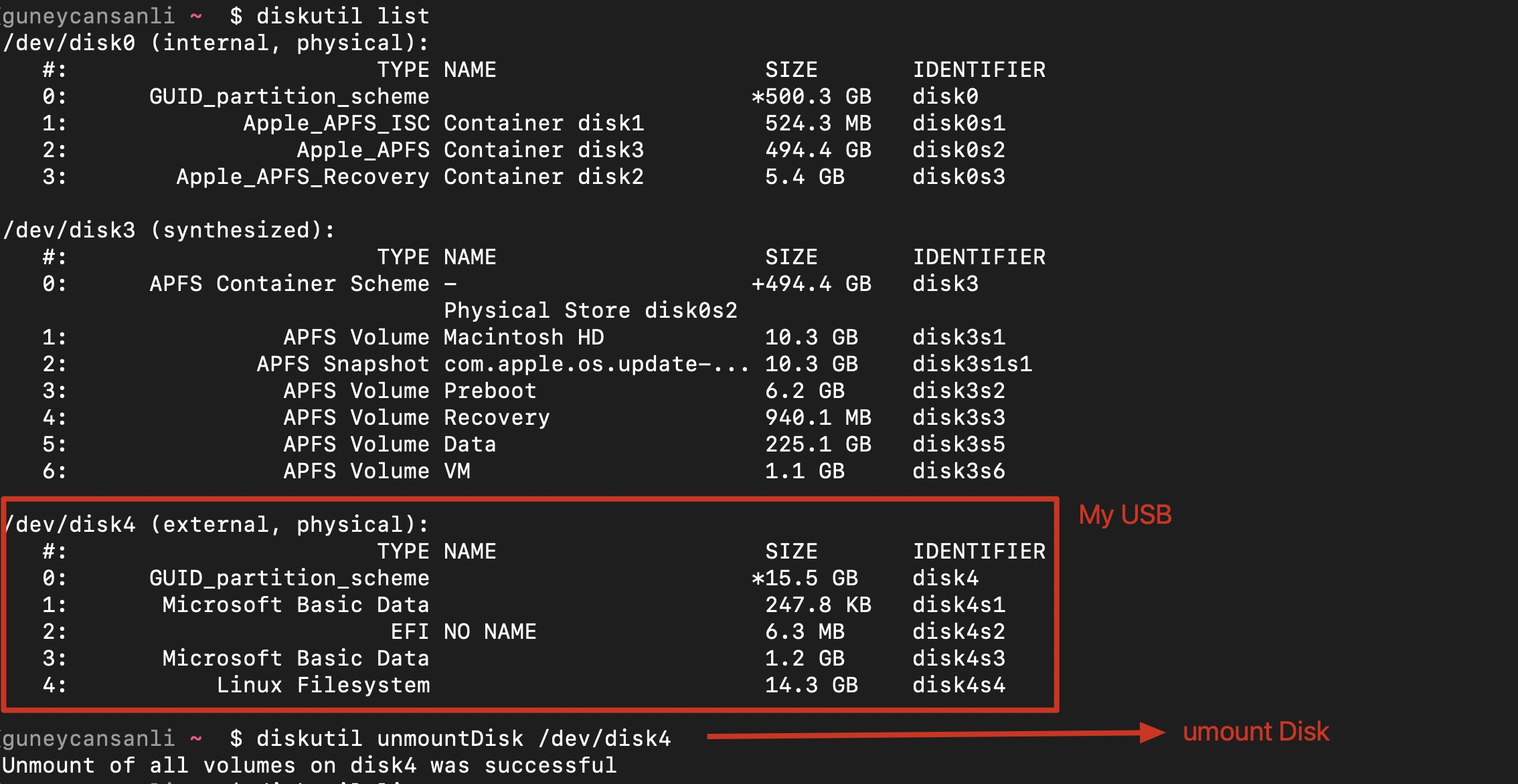Screen dimensions: 1518x784
Task: Click the identifier 'disk4s1'
Action: coord(958,605)
